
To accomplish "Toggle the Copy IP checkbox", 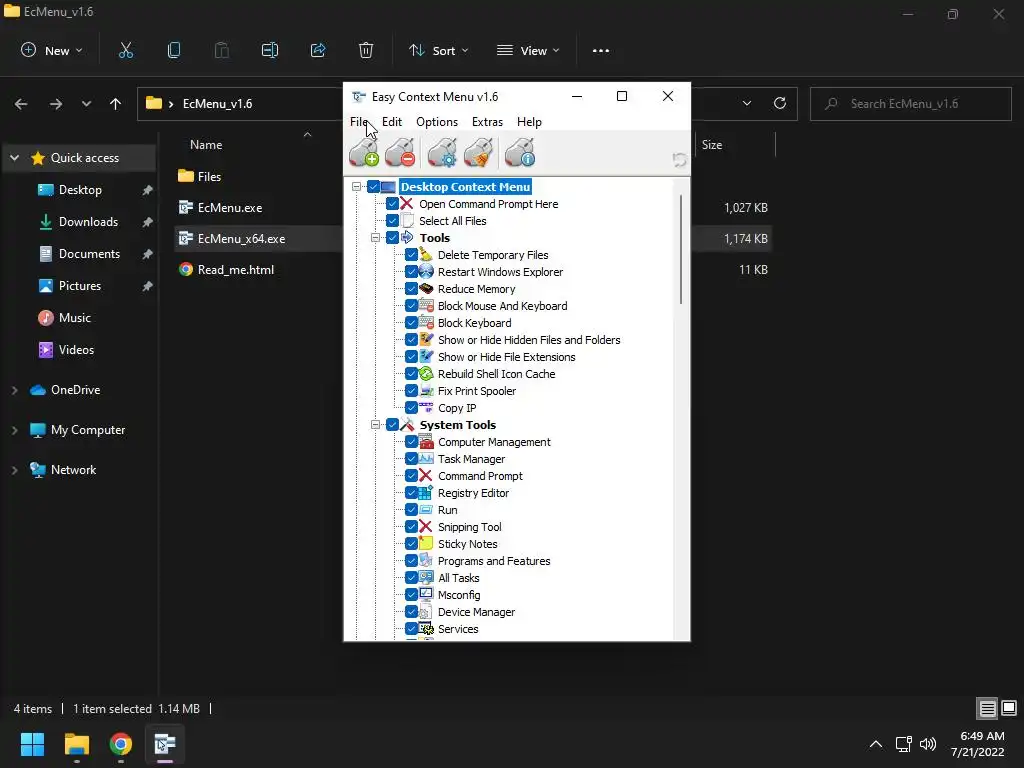I will click(x=411, y=408).
